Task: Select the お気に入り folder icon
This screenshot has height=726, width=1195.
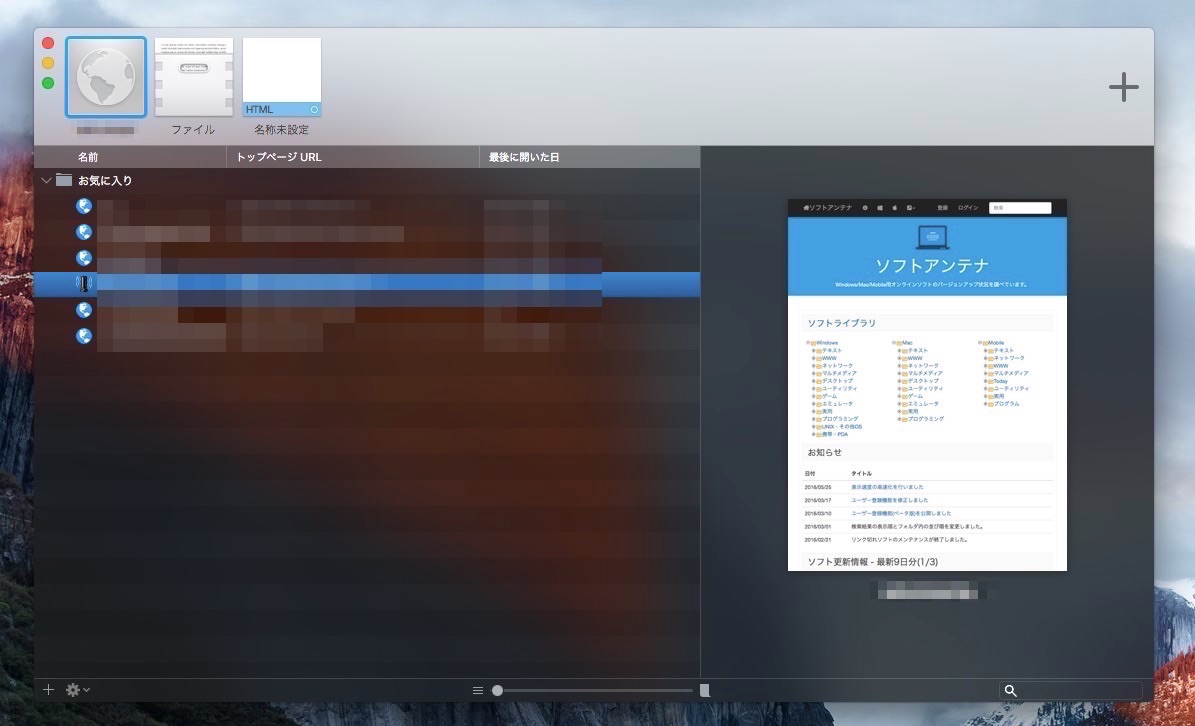Action: coord(64,180)
